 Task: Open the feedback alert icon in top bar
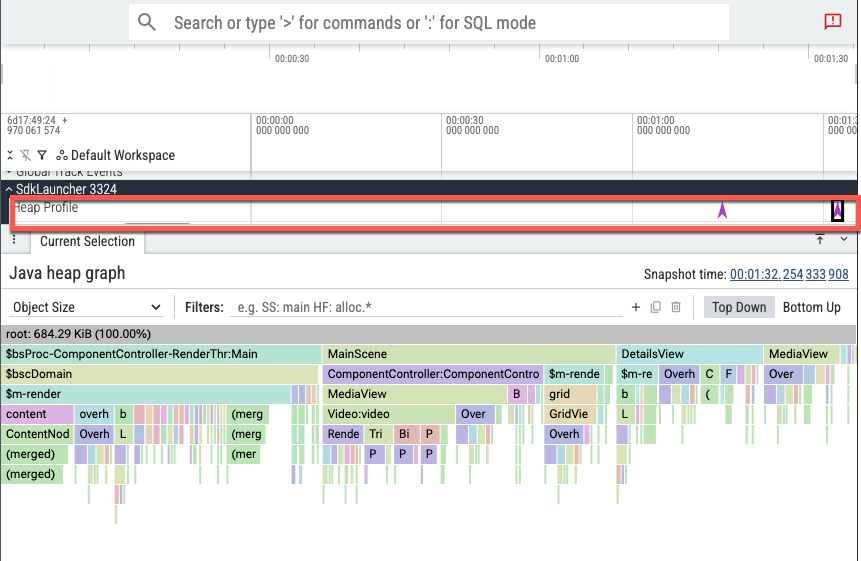coord(832,21)
